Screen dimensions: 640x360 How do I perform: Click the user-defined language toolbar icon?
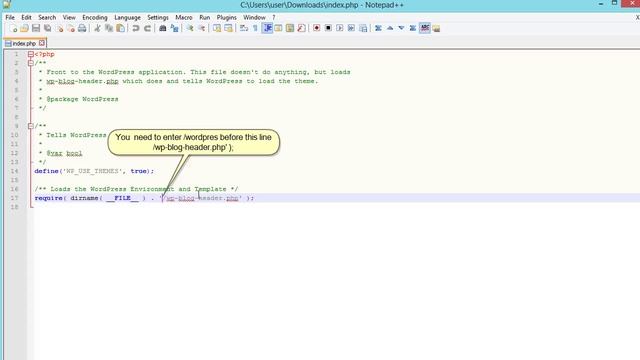coord(278,28)
